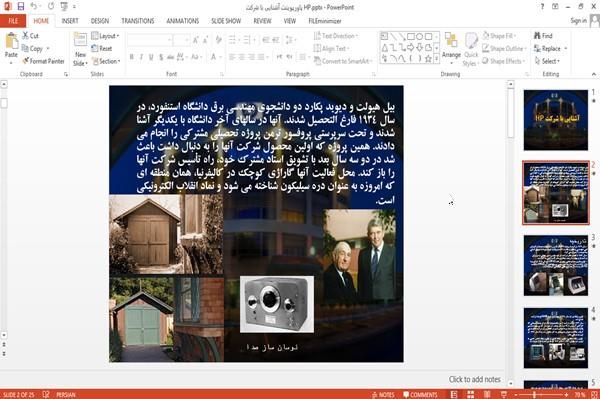Click the Save icon in the title bar

click(x=21, y=7)
